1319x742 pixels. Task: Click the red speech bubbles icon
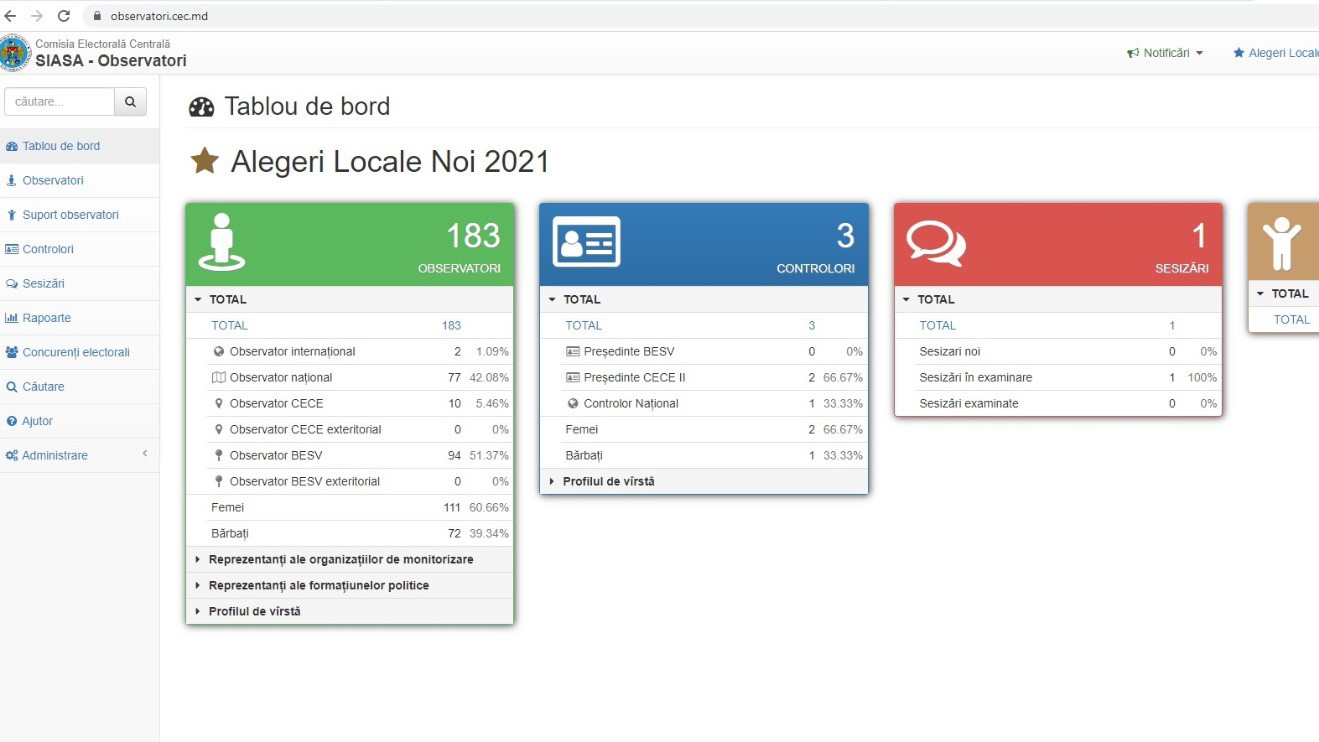(x=935, y=243)
